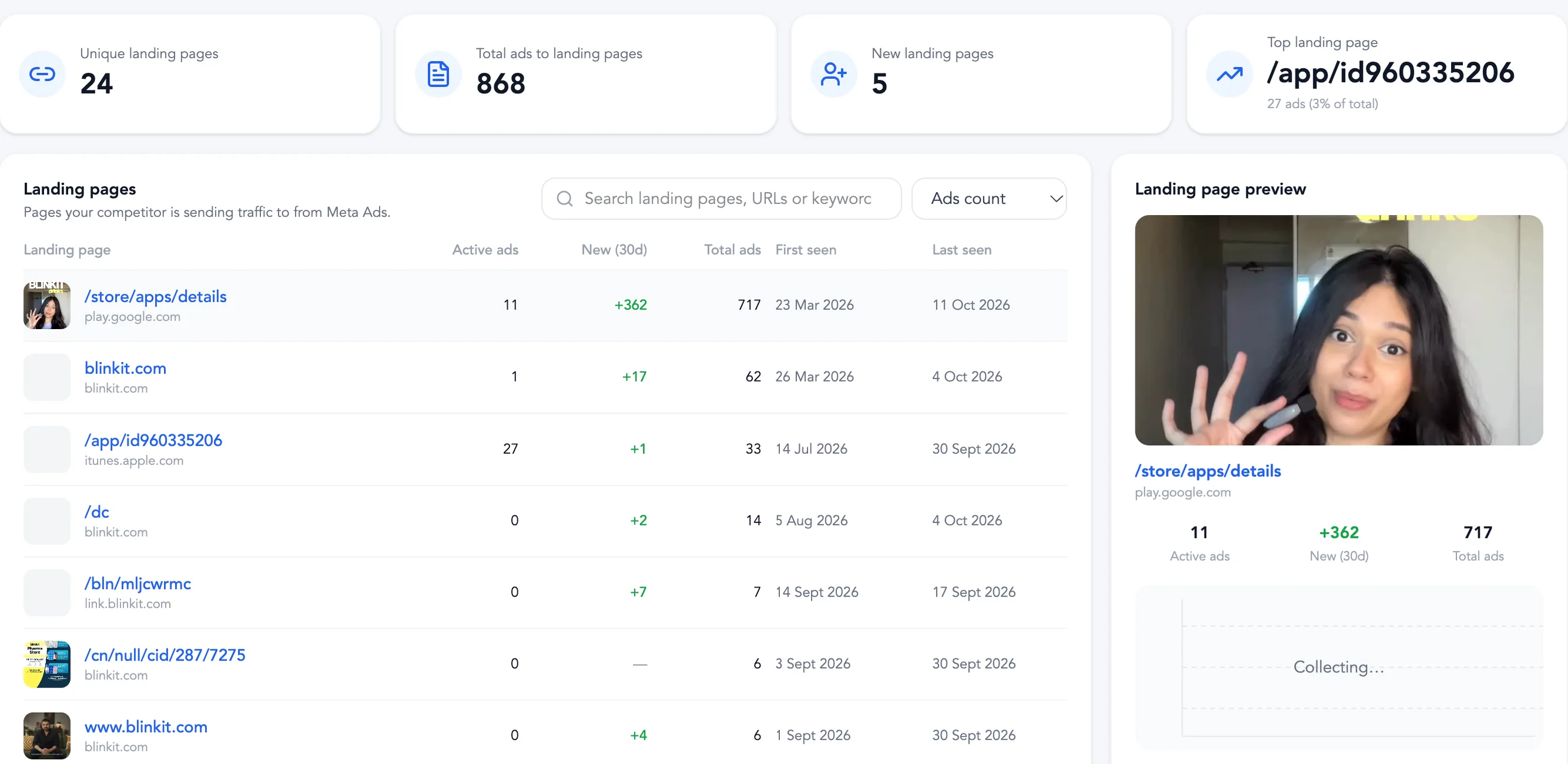Viewport: 1568px width, 764px height.
Task: Open /store/apps/details link in preview panel
Action: coord(1208,471)
